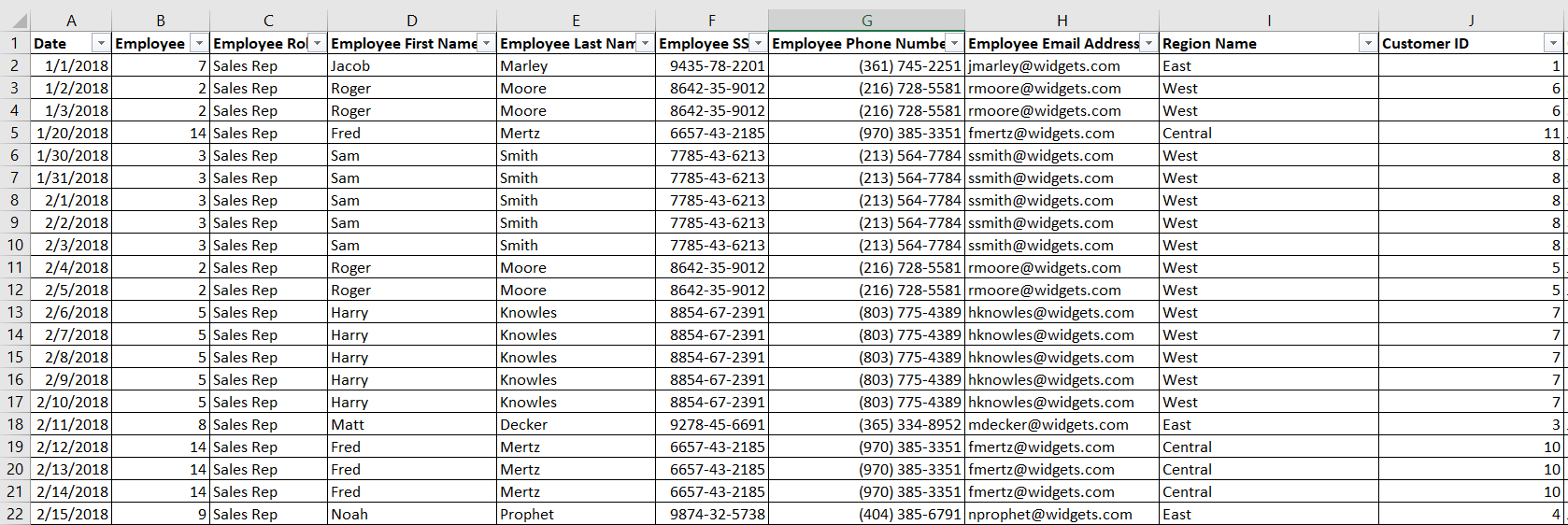Click the date cell 1/1/2018
Image resolution: width=1568 pixels, height=525 pixels.
(71, 65)
